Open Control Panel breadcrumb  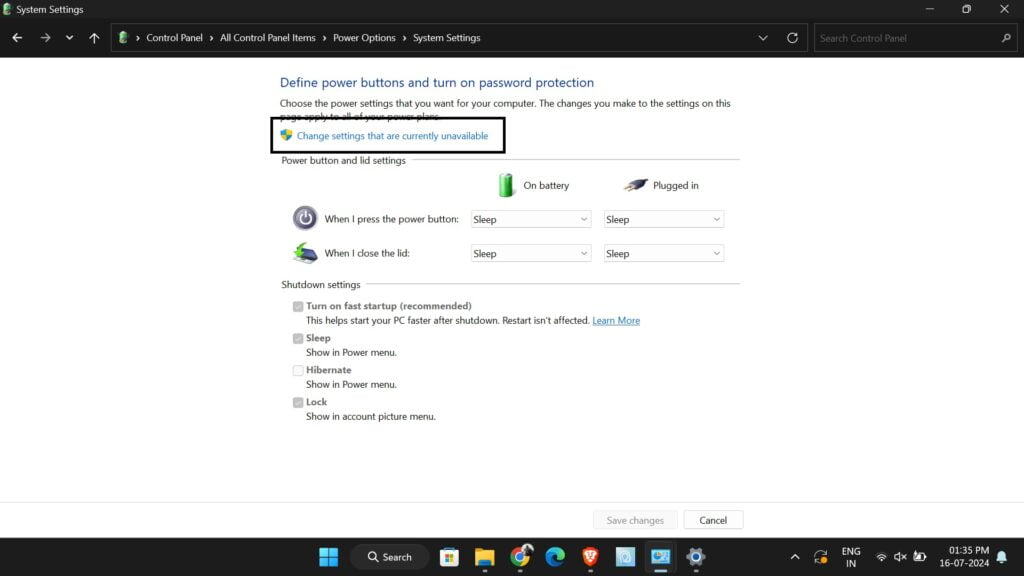174,38
